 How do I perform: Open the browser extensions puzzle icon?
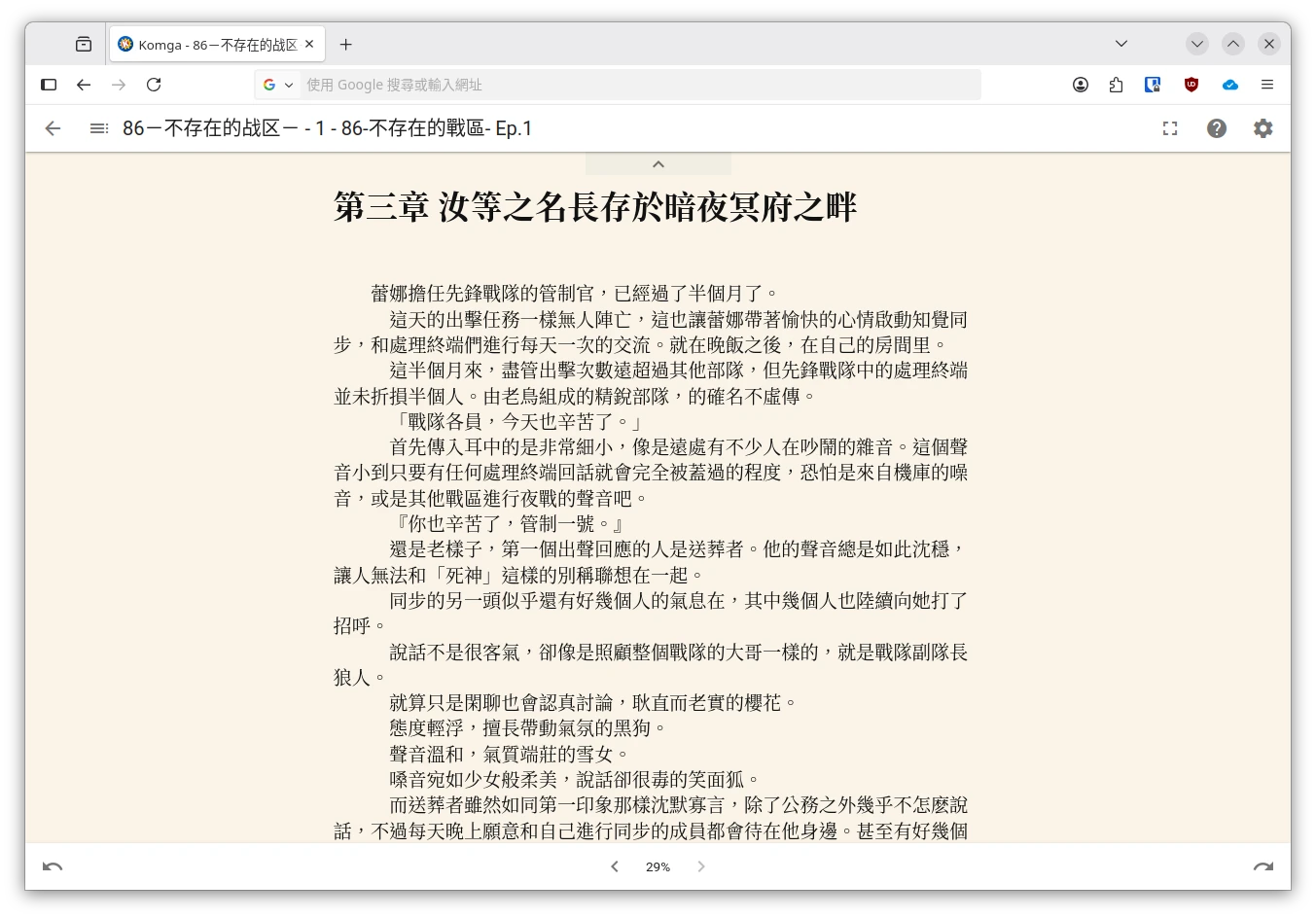point(1116,85)
